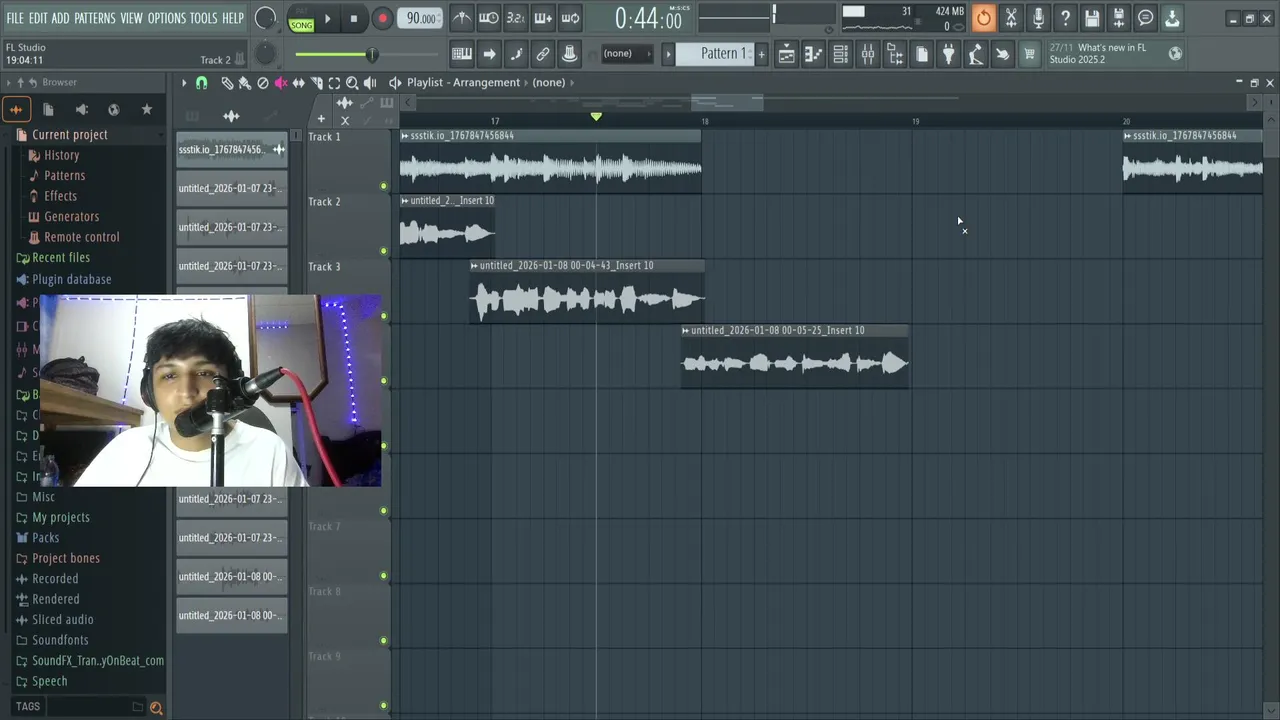Screen dimensions: 1280x720
Task: Toggle the recording countdown 3.2.1 icon
Action: pyautogui.click(x=515, y=18)
